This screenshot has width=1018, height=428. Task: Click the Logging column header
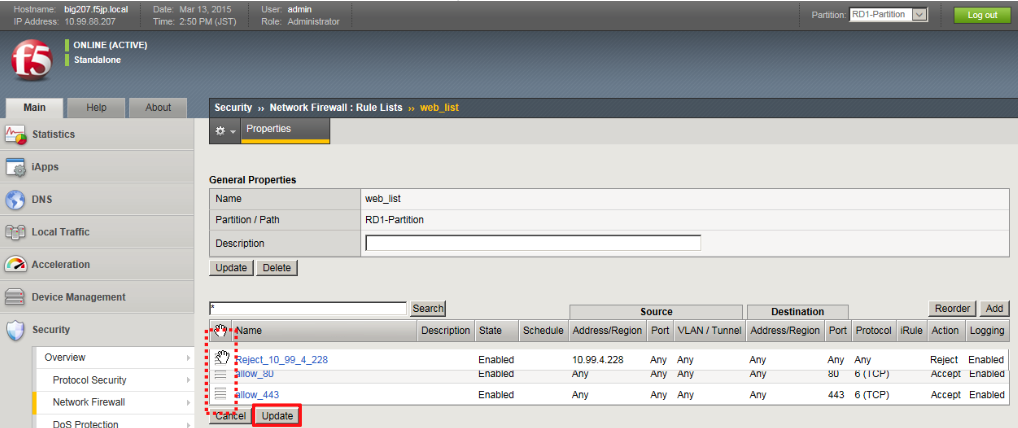click(986, 331)
